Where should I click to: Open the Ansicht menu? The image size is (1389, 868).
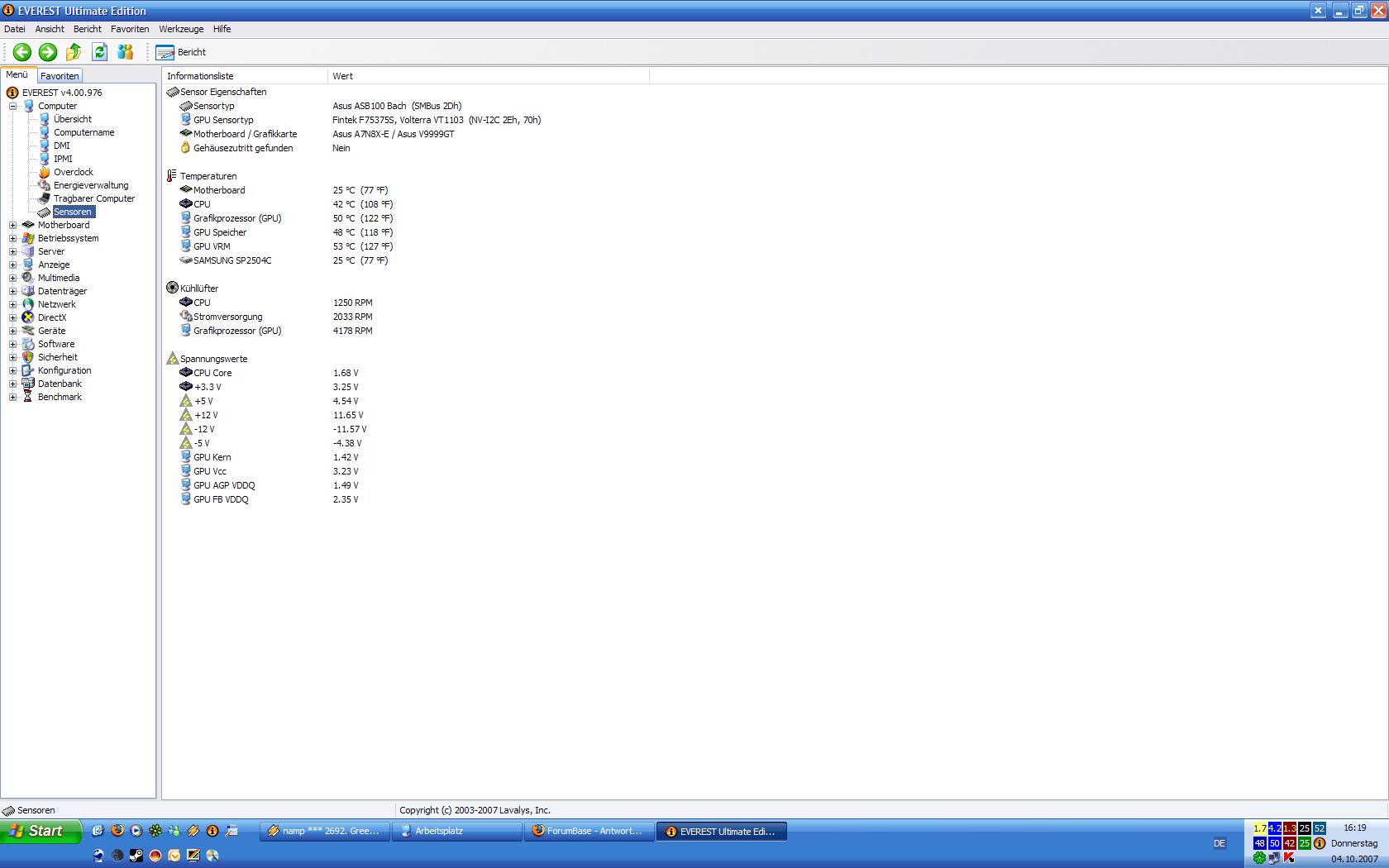(50, 29)
